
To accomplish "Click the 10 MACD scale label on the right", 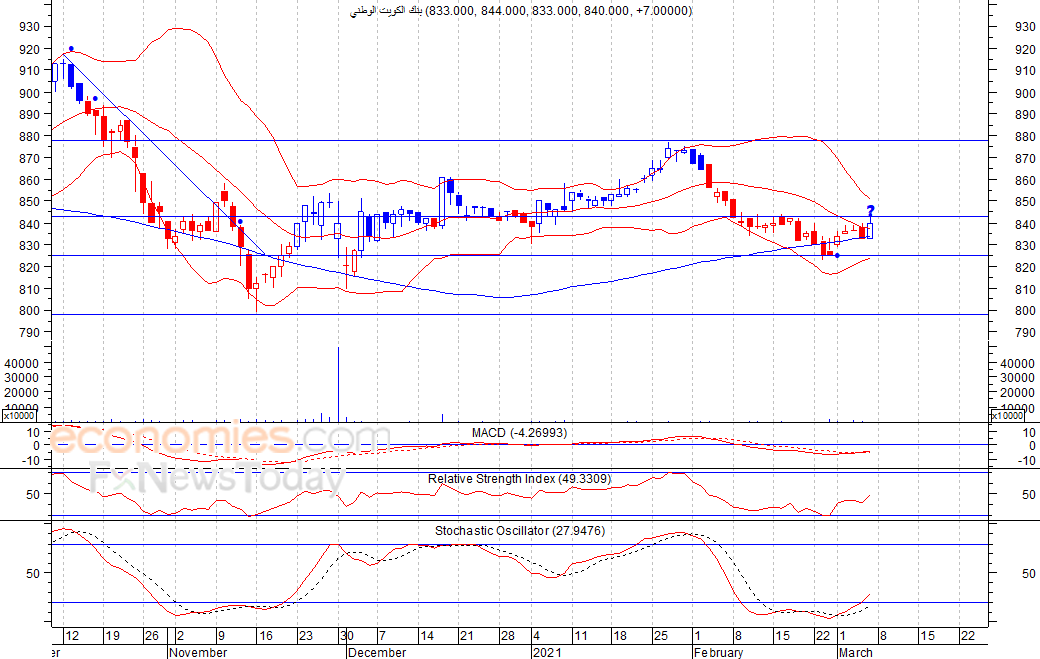I will coord(1028,433).
